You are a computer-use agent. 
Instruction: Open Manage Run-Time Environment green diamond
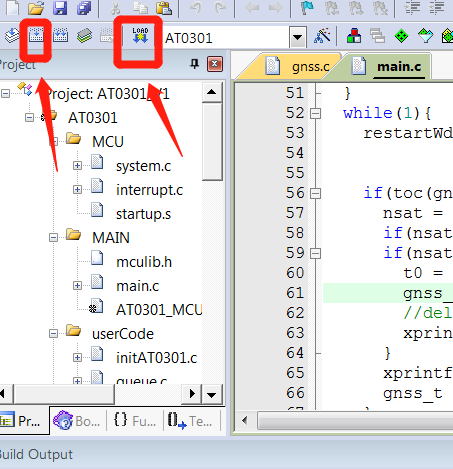pos(401,35)
